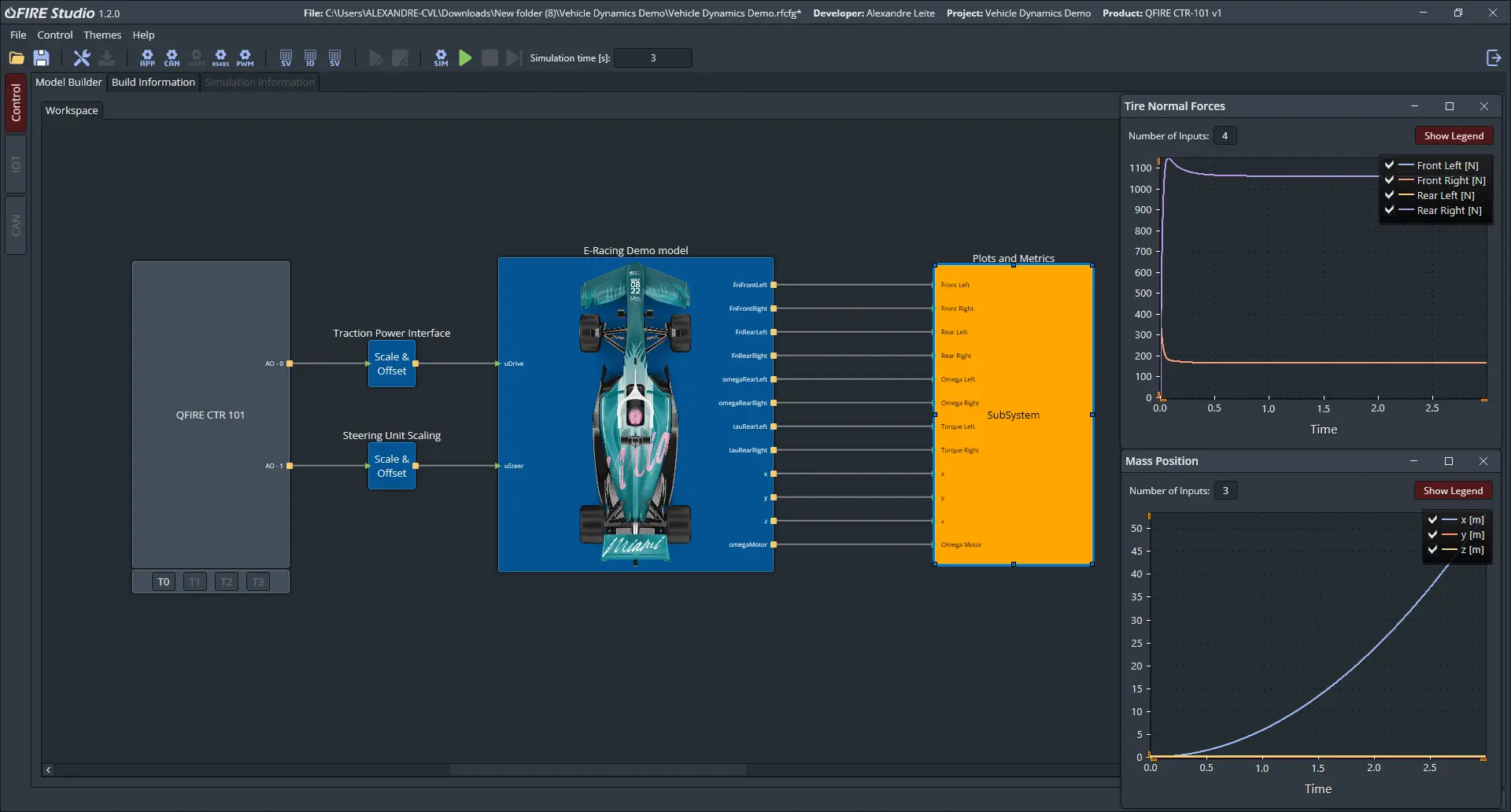Click the Front Left [N] legend color line

1406,165
